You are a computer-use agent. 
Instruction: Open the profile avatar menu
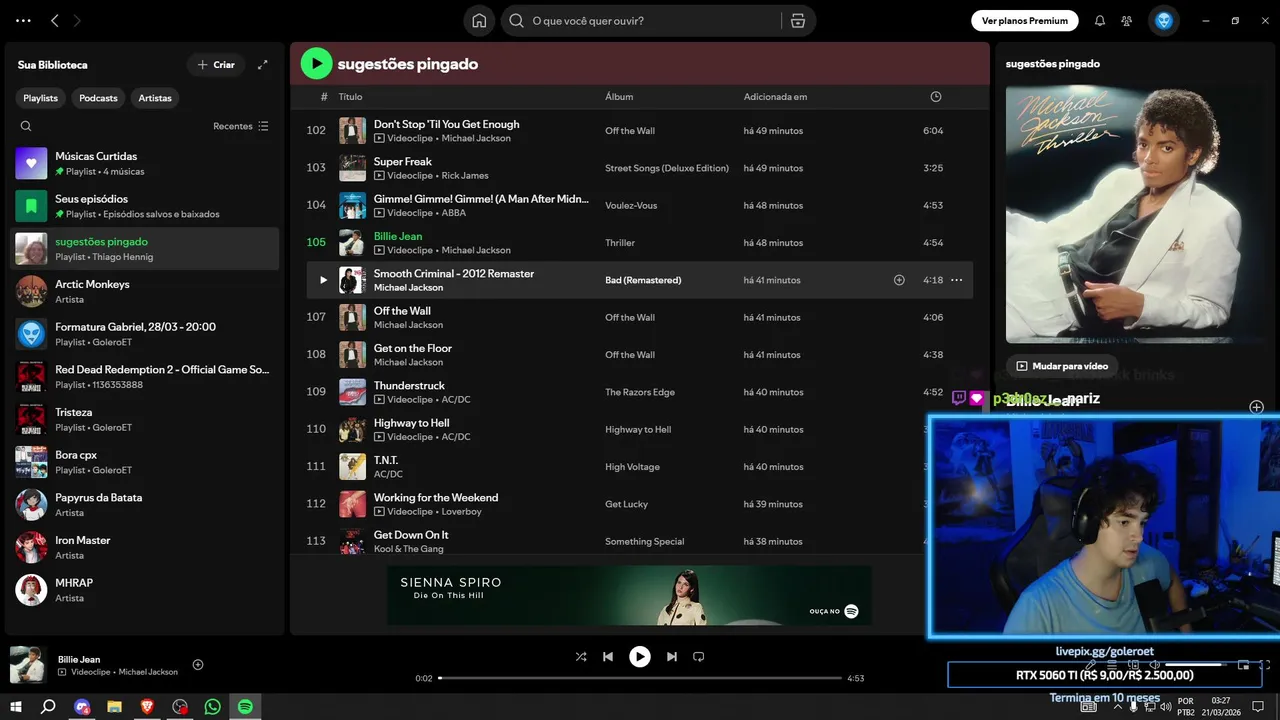1164,21
